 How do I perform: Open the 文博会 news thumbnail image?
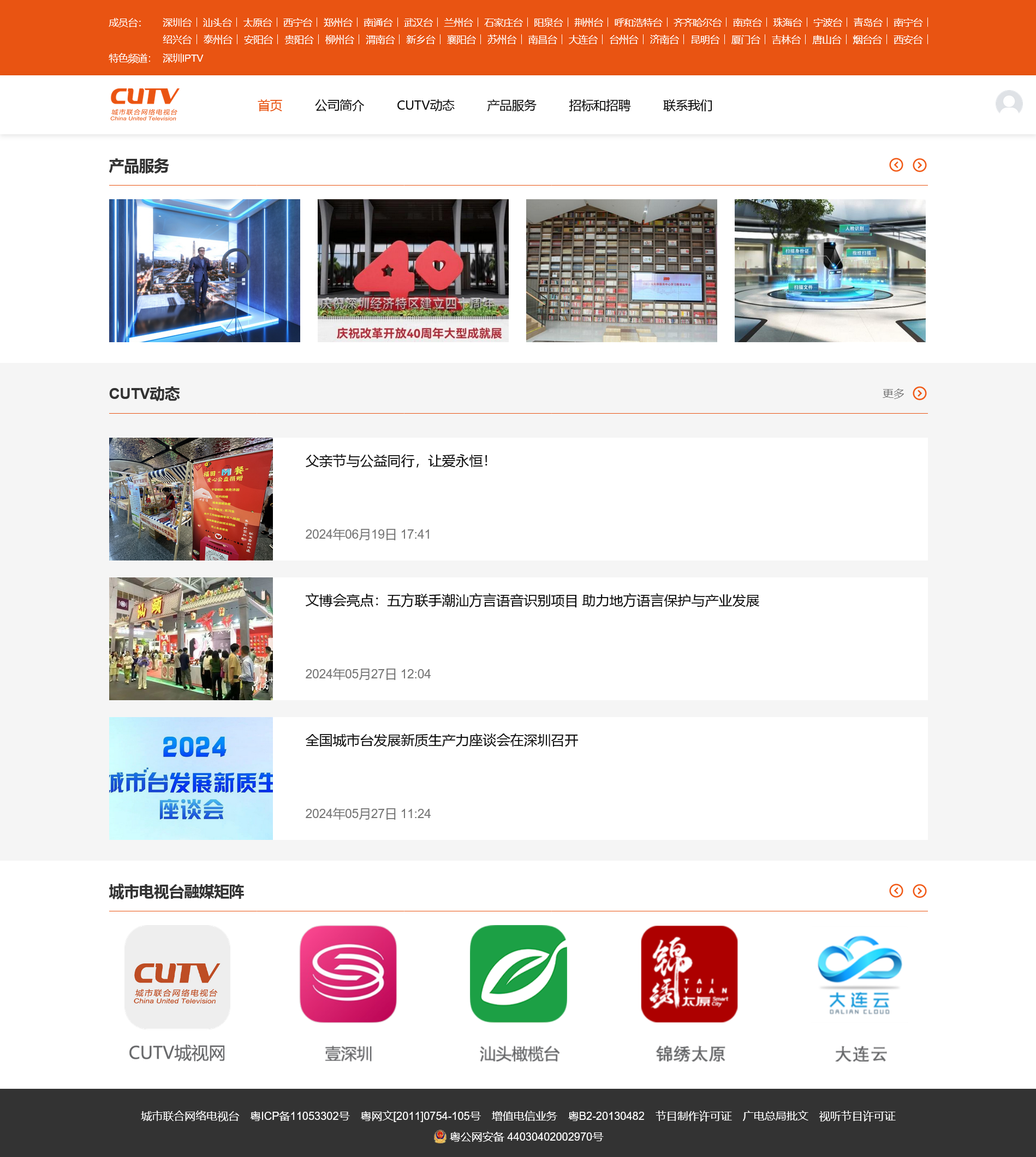pos(190,639)
